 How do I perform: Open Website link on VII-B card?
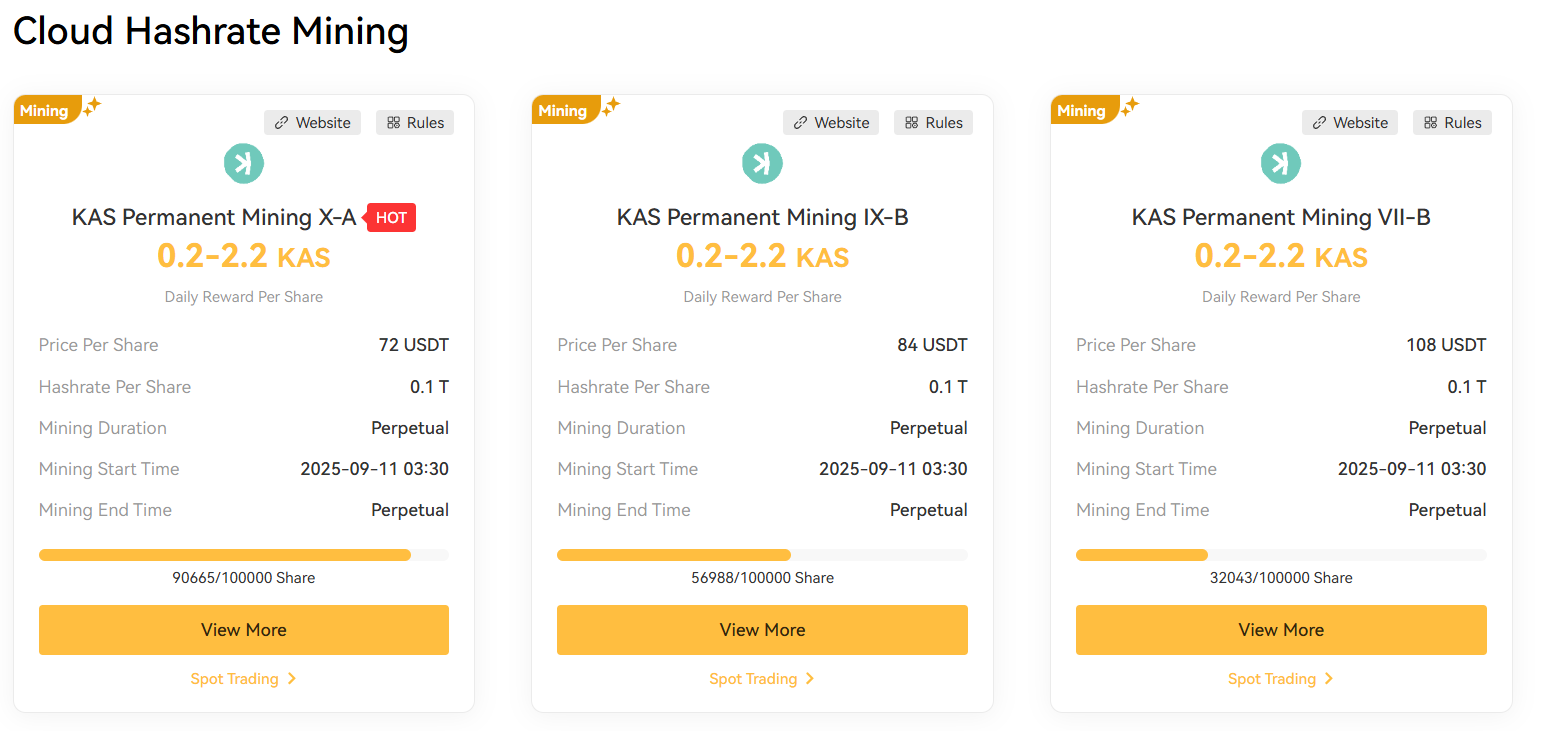tap(1350, 123)
